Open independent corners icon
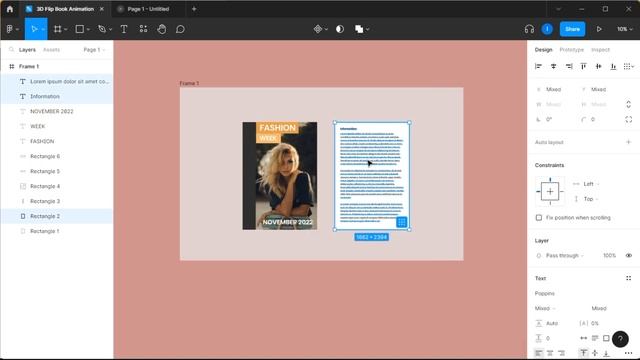Viewport: 640px width, 360px height. [x=629, y=119]
